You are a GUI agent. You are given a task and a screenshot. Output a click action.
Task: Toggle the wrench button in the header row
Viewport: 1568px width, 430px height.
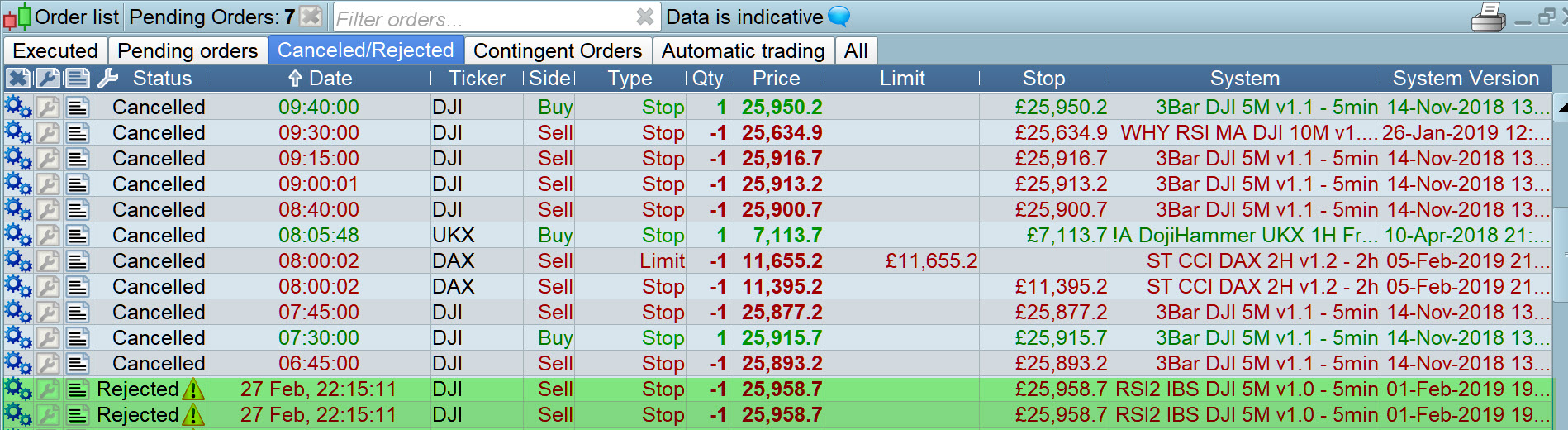pos(49,79)
